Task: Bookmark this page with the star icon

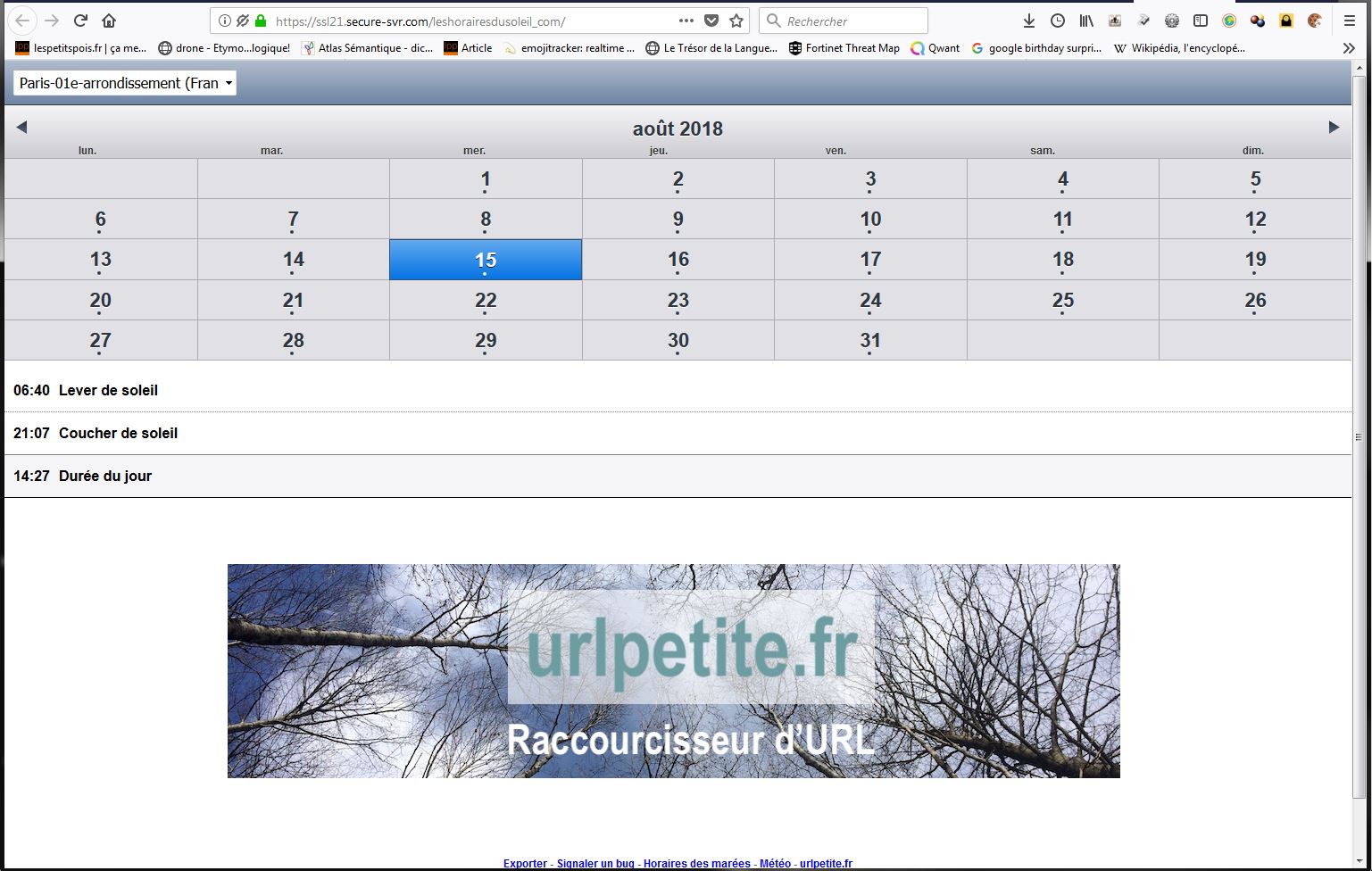Action: (736, 21)
